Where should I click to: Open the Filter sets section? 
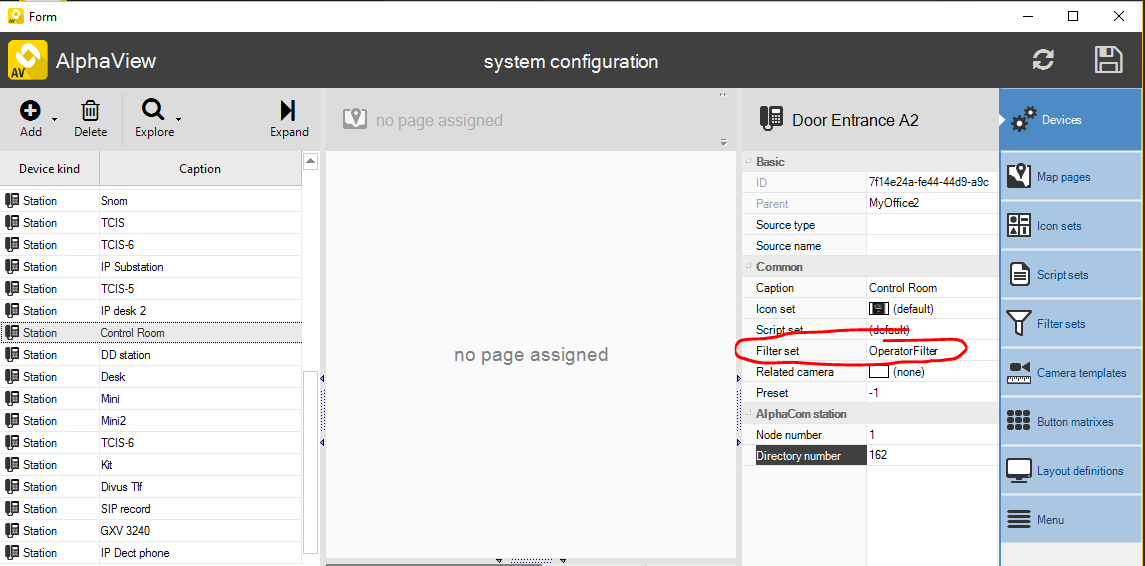(1070, 324)
